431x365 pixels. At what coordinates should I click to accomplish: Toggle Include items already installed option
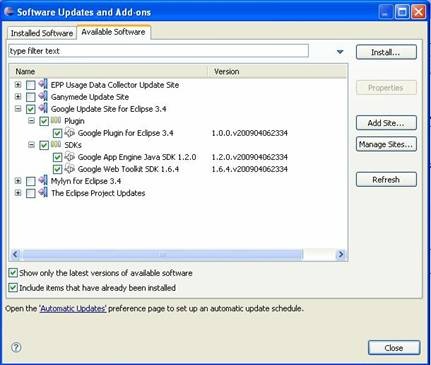click(x=13, y=288)
